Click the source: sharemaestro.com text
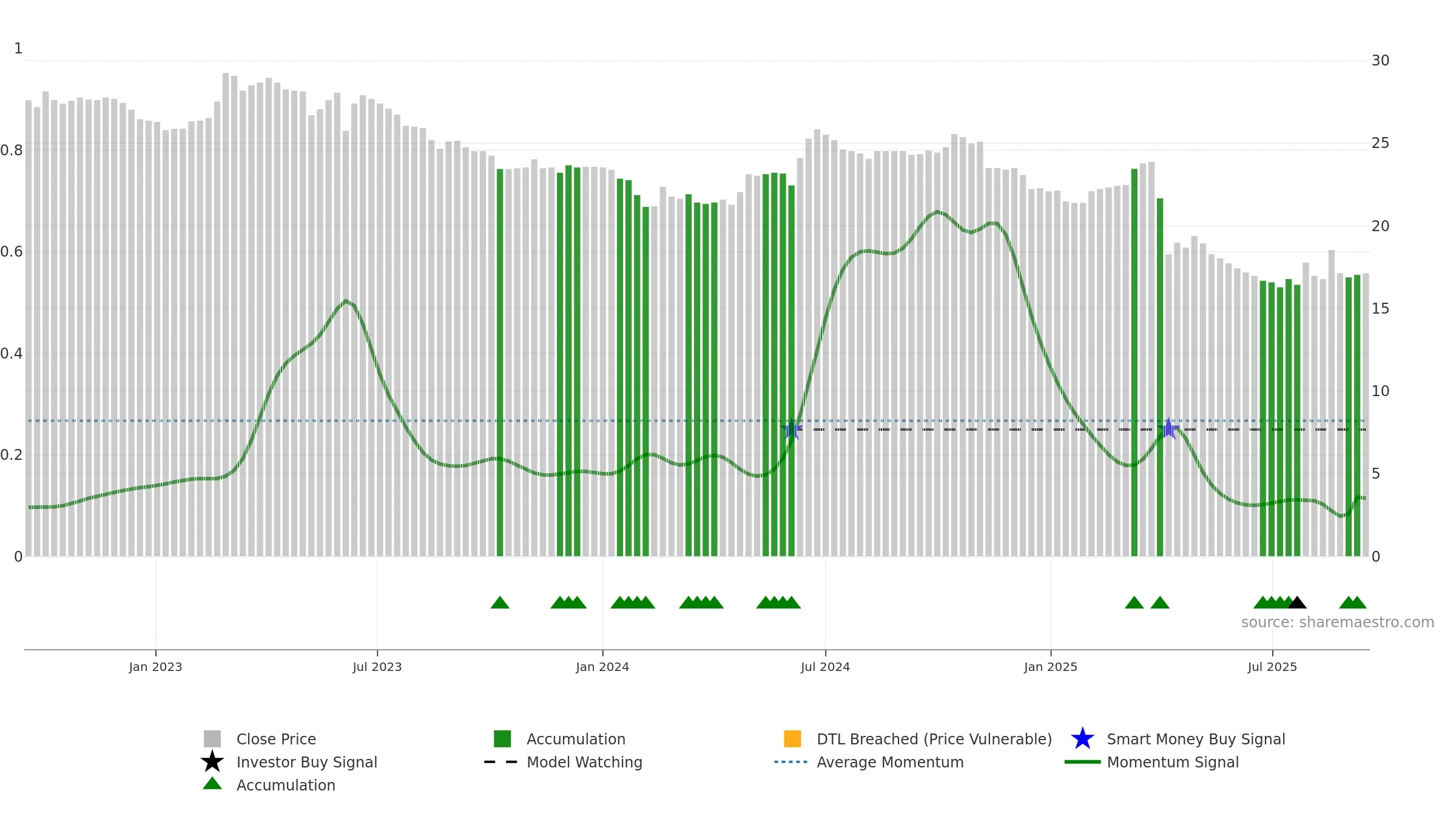Image resolution: width=1456 pixels, height=819 pixels. coord(1338,622)
